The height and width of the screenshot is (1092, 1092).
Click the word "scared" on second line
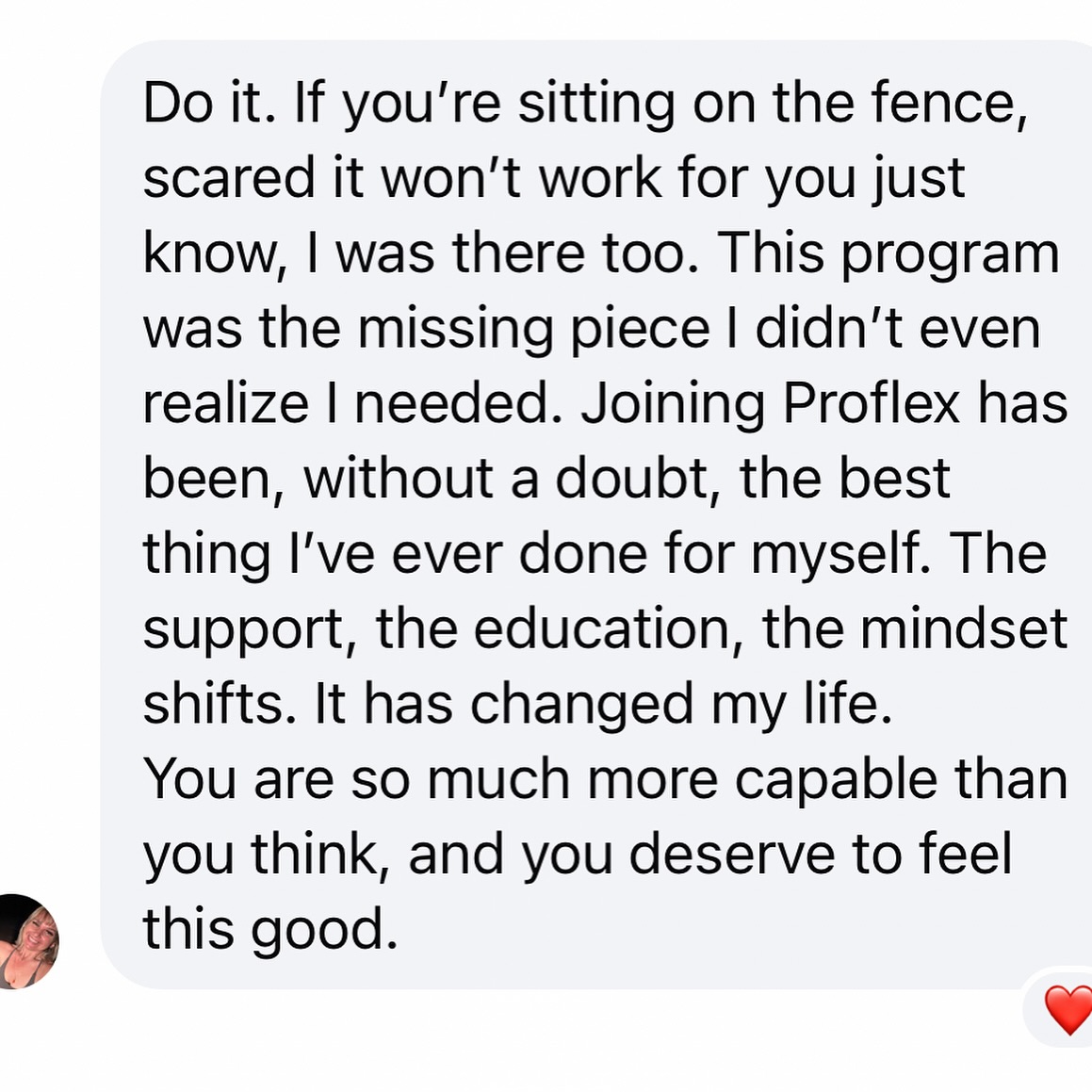(230, 178)
